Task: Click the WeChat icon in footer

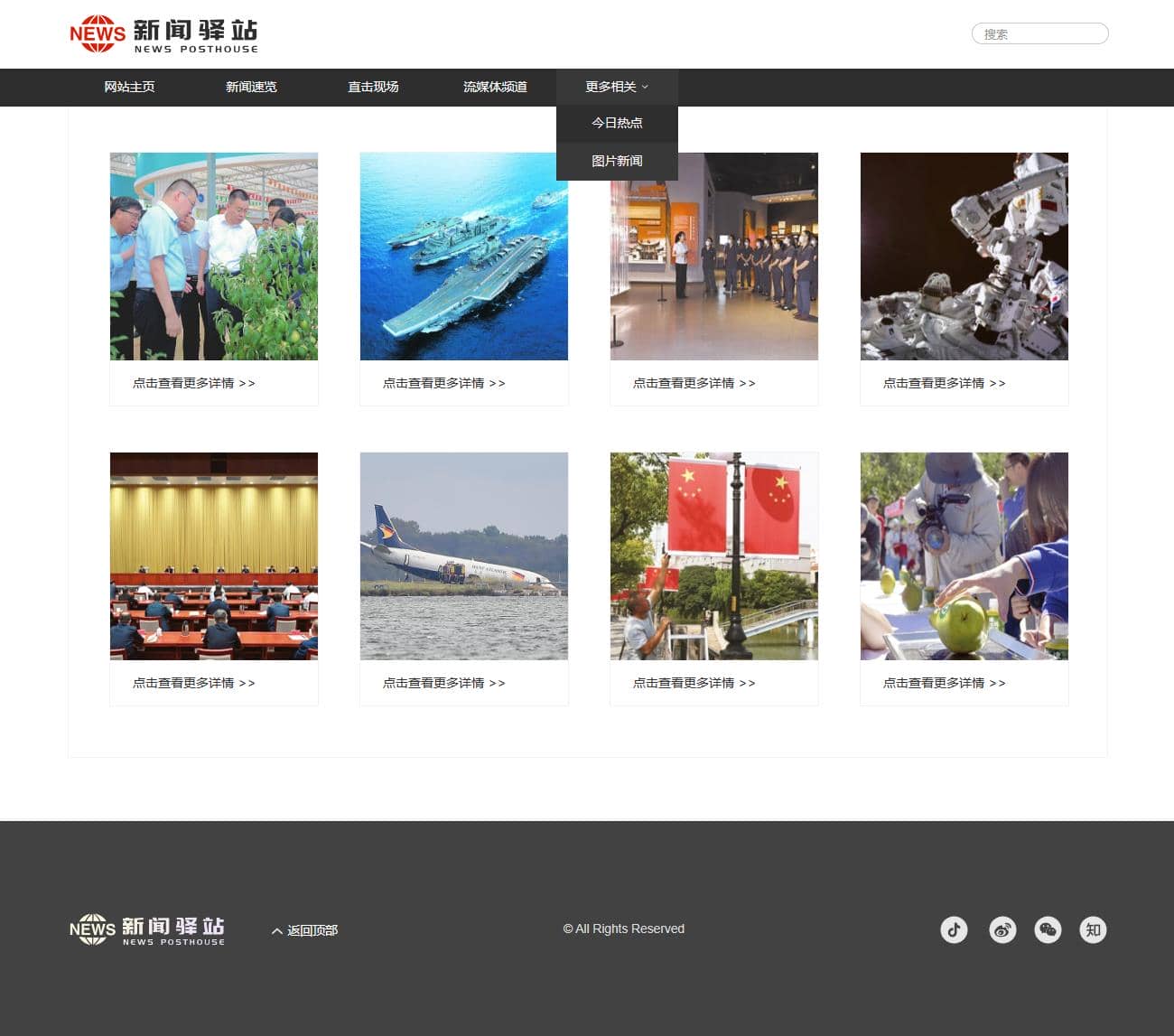Action: [1048, 929]
